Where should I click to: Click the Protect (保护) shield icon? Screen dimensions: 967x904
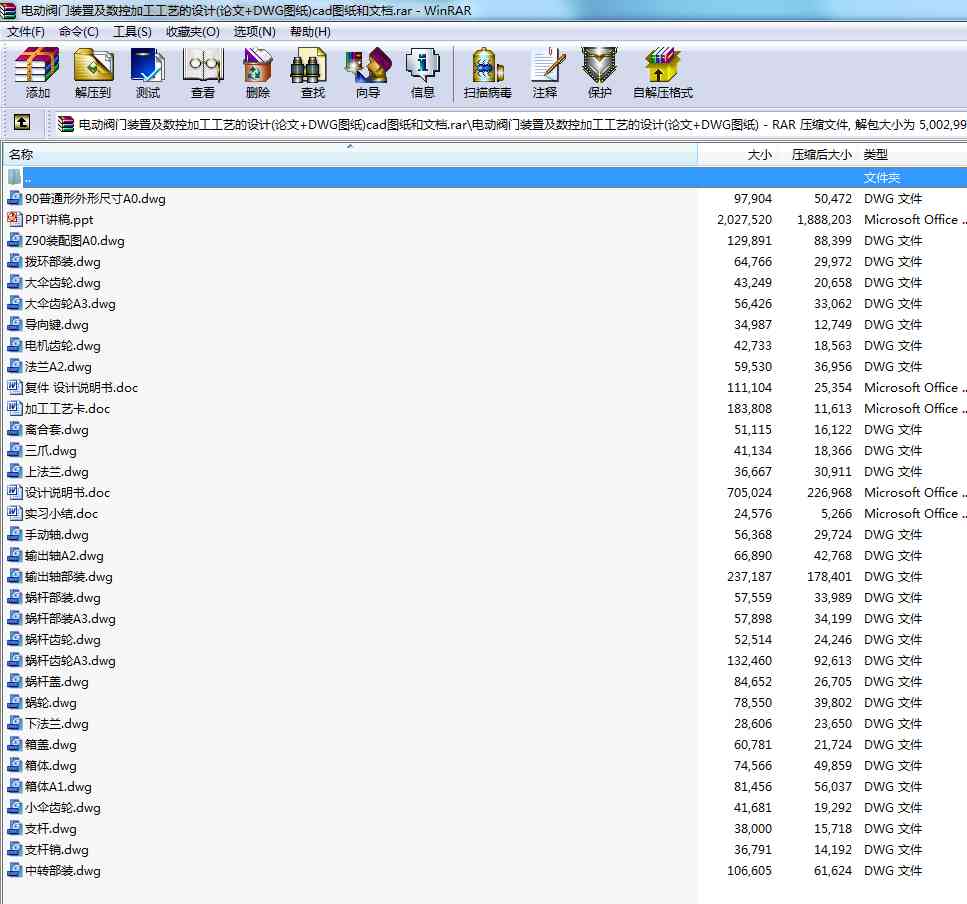click(x=600, y=73)
